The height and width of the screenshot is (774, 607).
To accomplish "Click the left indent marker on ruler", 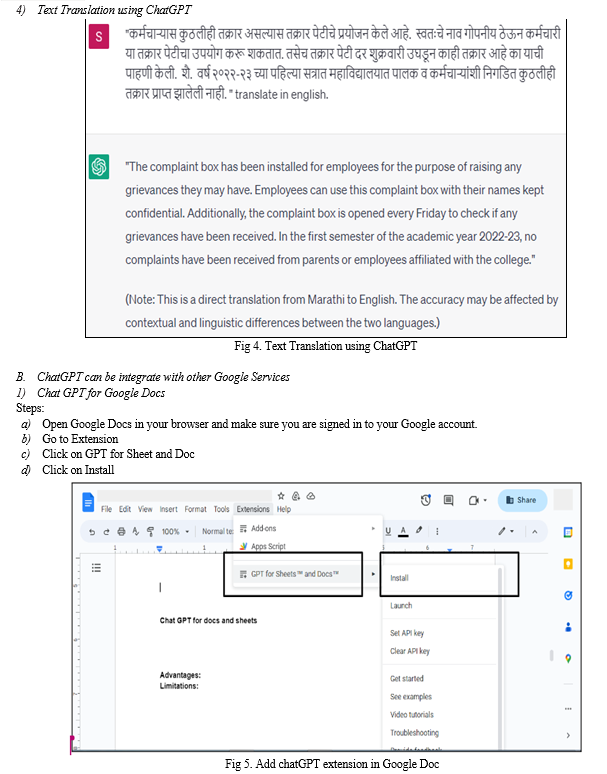I will (x=159, y=549).
